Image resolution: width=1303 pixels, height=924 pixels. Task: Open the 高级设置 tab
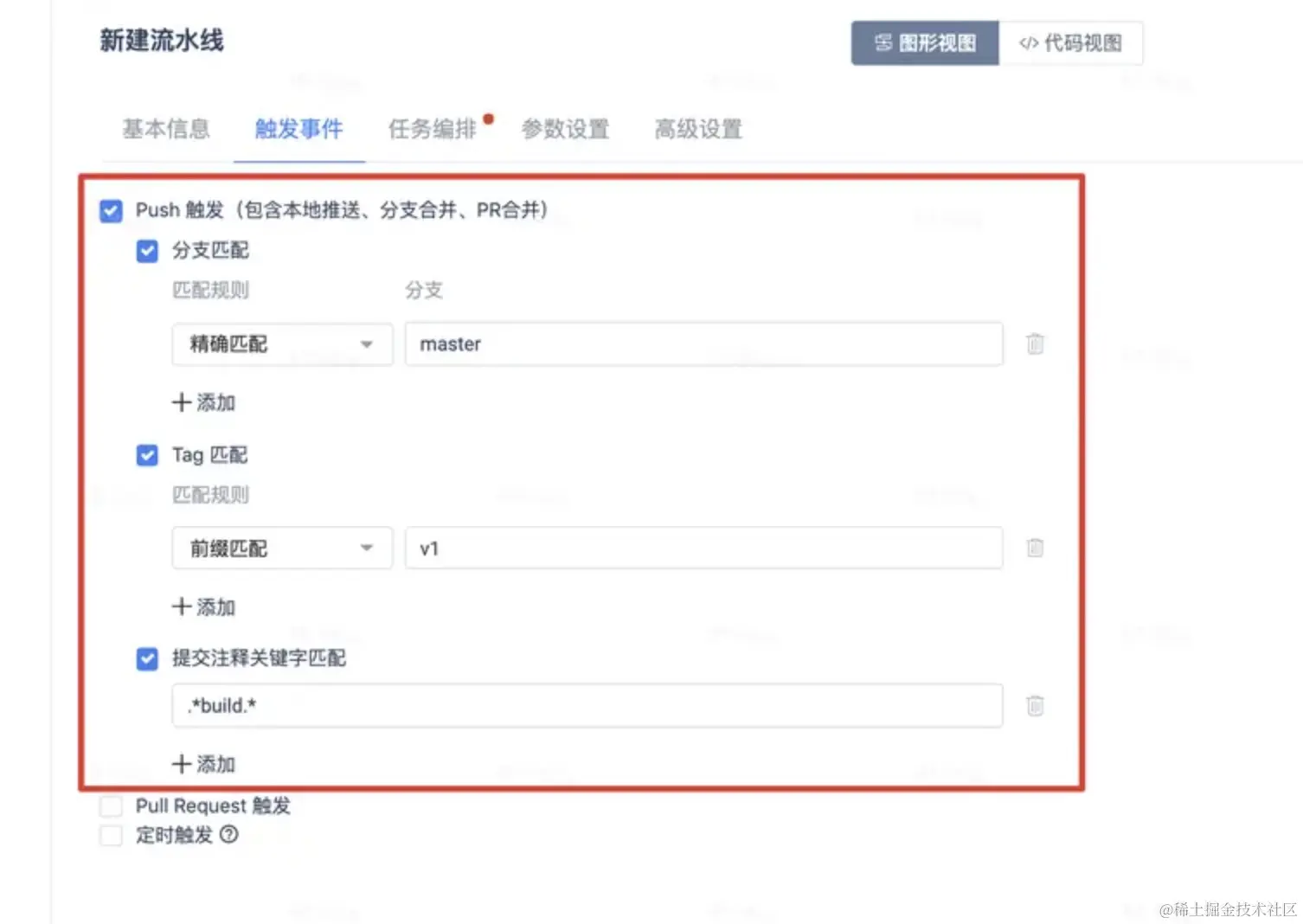click(699, 129)
